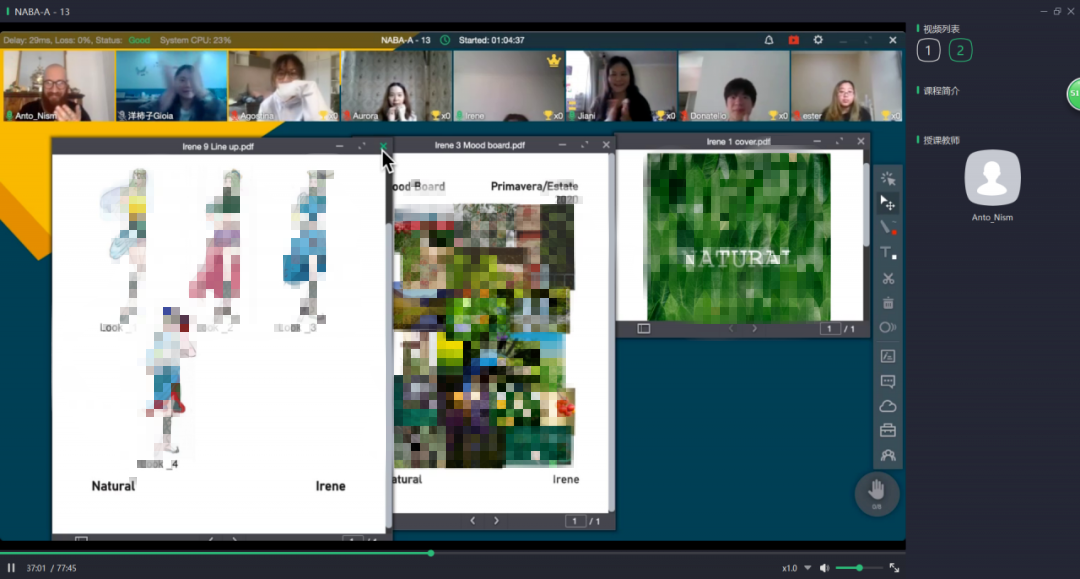Screen dimensions: 1080x579
Task: Click the Anto_Nism teacher avatar
Action: click(992, 178)
